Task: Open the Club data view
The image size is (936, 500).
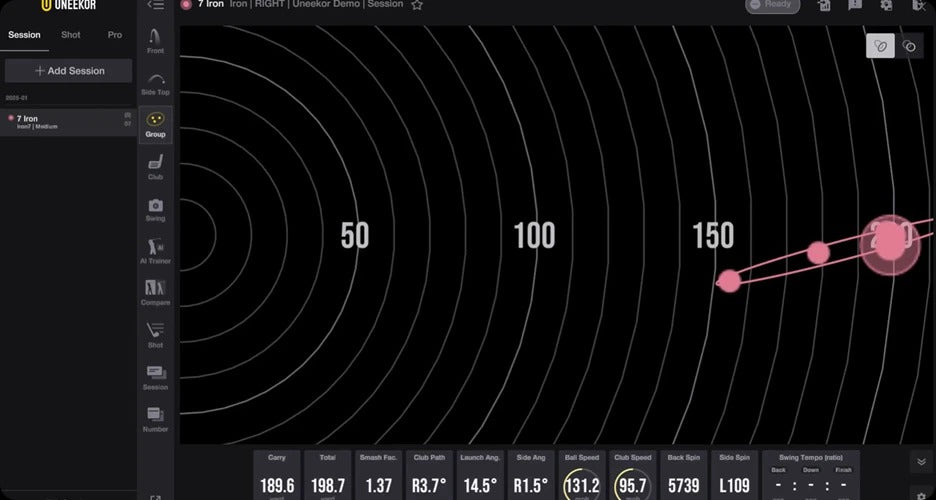Action: (x=155, y=167)
